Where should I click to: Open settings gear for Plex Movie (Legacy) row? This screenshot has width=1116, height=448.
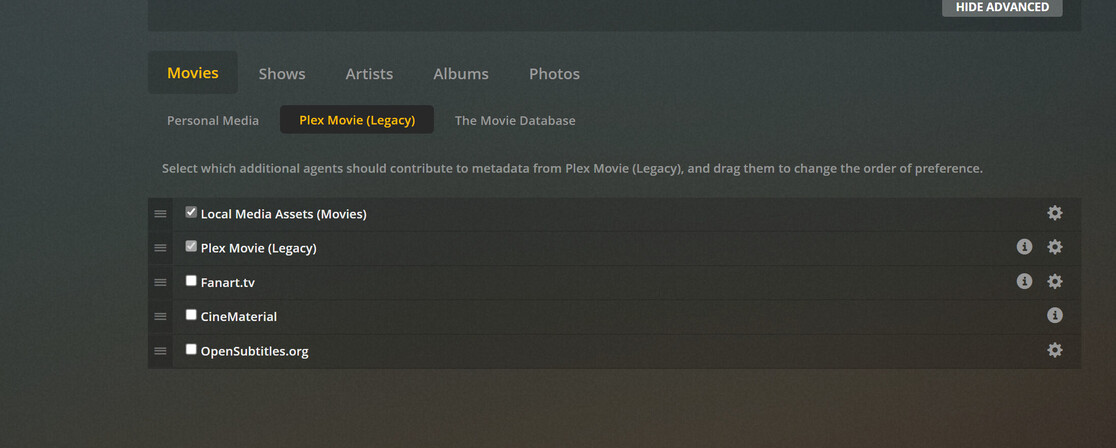pyautogui.click(x=1055, y=247)
